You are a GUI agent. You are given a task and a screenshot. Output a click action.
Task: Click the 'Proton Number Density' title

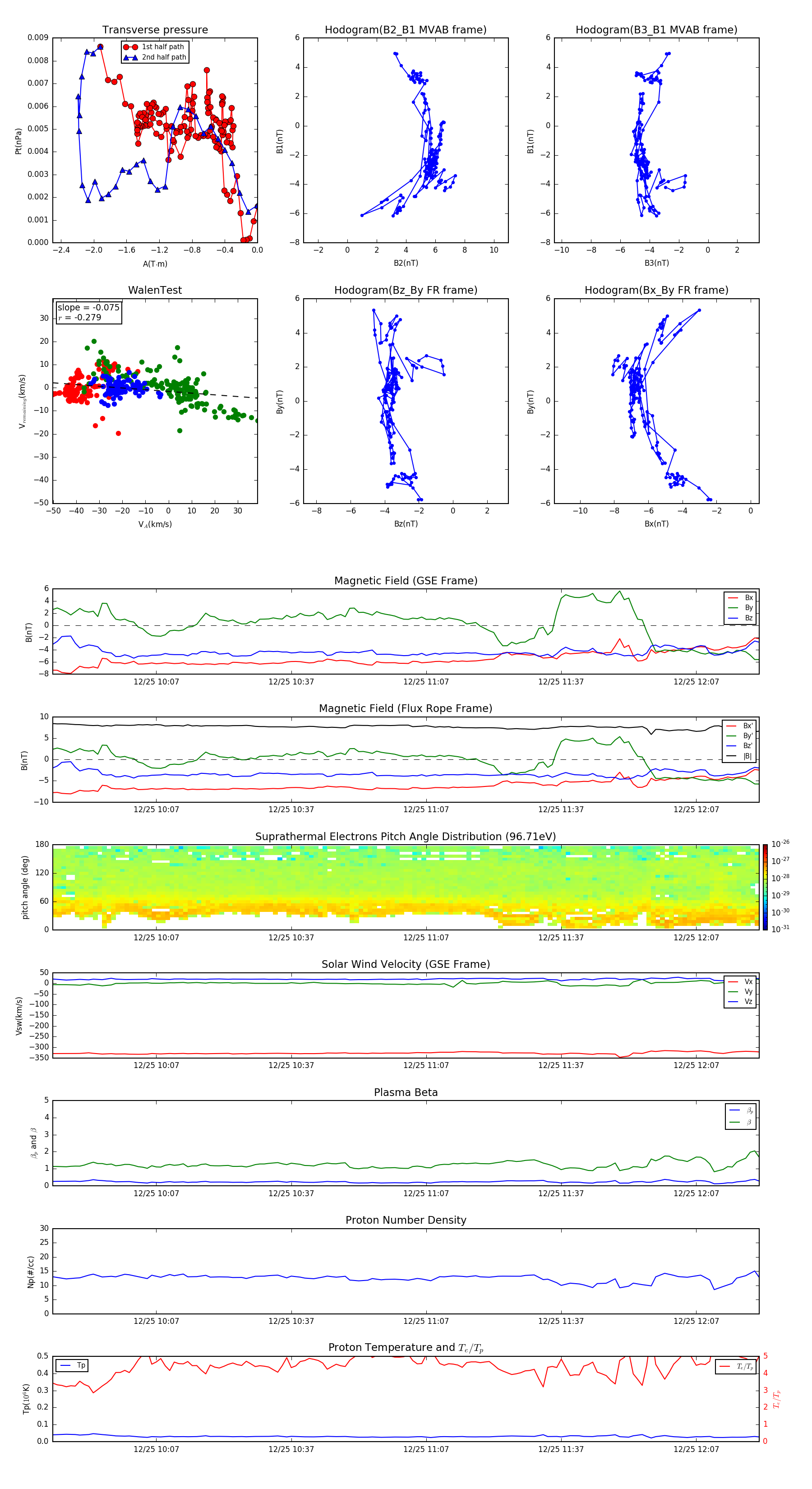click(x=406, y=1220)
